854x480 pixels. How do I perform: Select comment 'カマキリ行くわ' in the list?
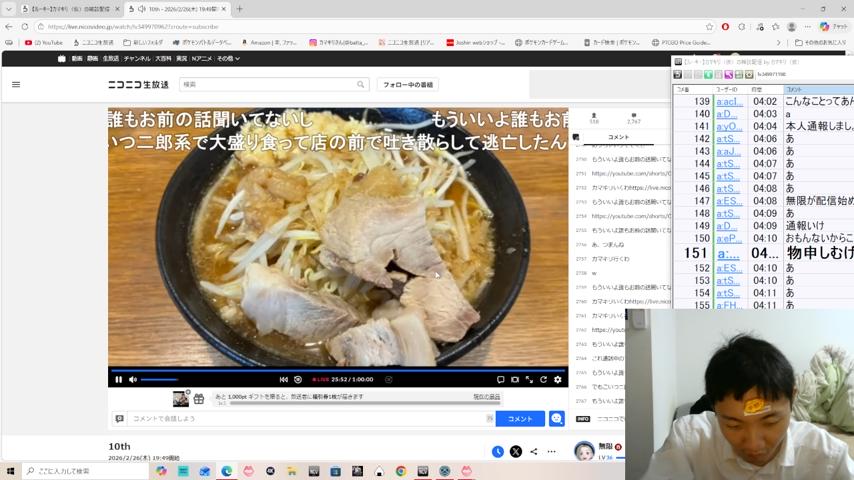[611, 259]
